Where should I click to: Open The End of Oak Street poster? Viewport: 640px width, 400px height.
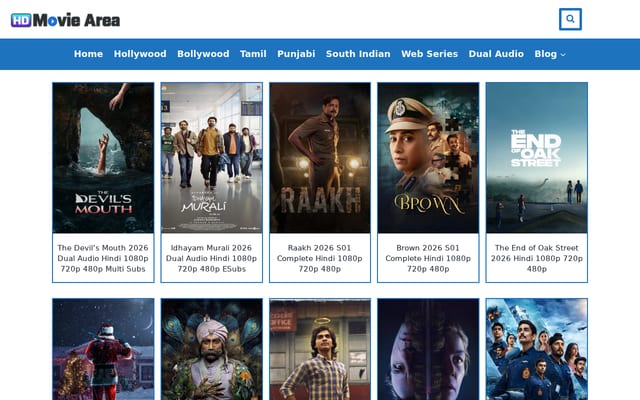[x=537, y=158]
